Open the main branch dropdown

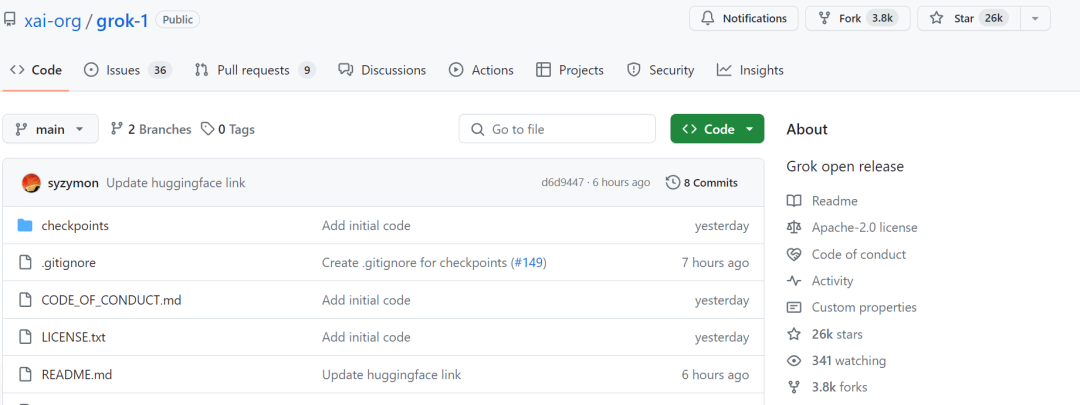point(51,129)
